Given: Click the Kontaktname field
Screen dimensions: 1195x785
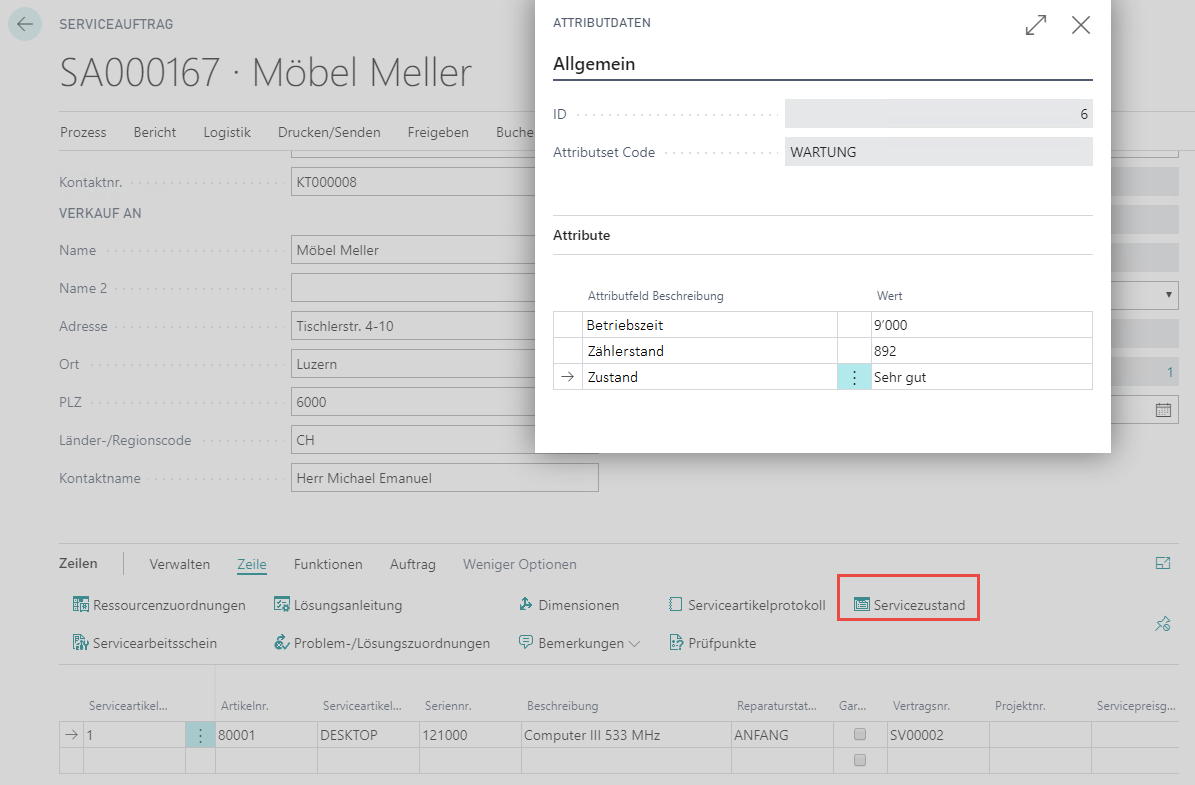Looking at the screenshot, I should [444, 478].
